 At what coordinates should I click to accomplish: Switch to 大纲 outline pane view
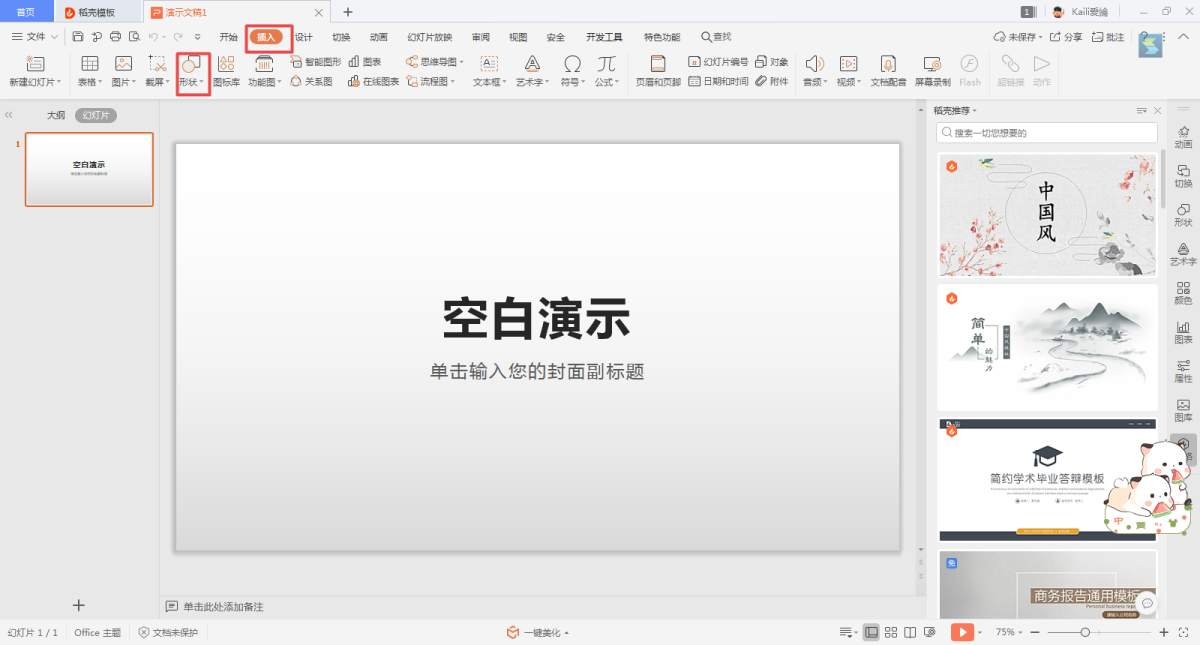(56, 115)
